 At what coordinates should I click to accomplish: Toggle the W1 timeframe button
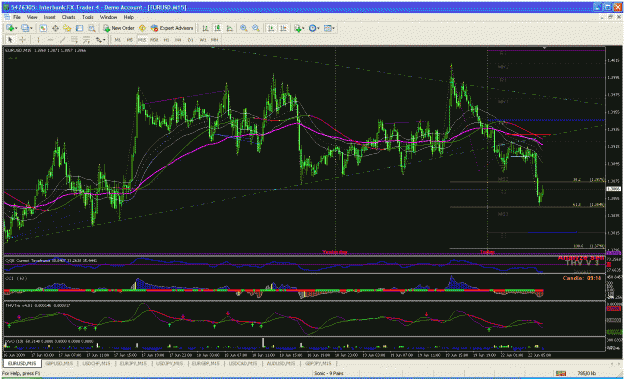pos(203,40)
